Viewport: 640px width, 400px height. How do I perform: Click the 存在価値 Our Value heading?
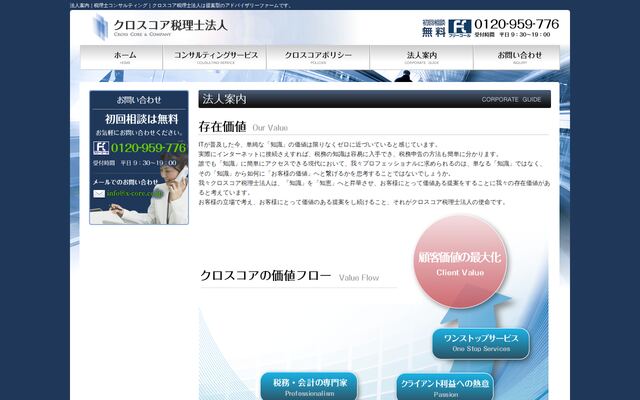point(243,127)
